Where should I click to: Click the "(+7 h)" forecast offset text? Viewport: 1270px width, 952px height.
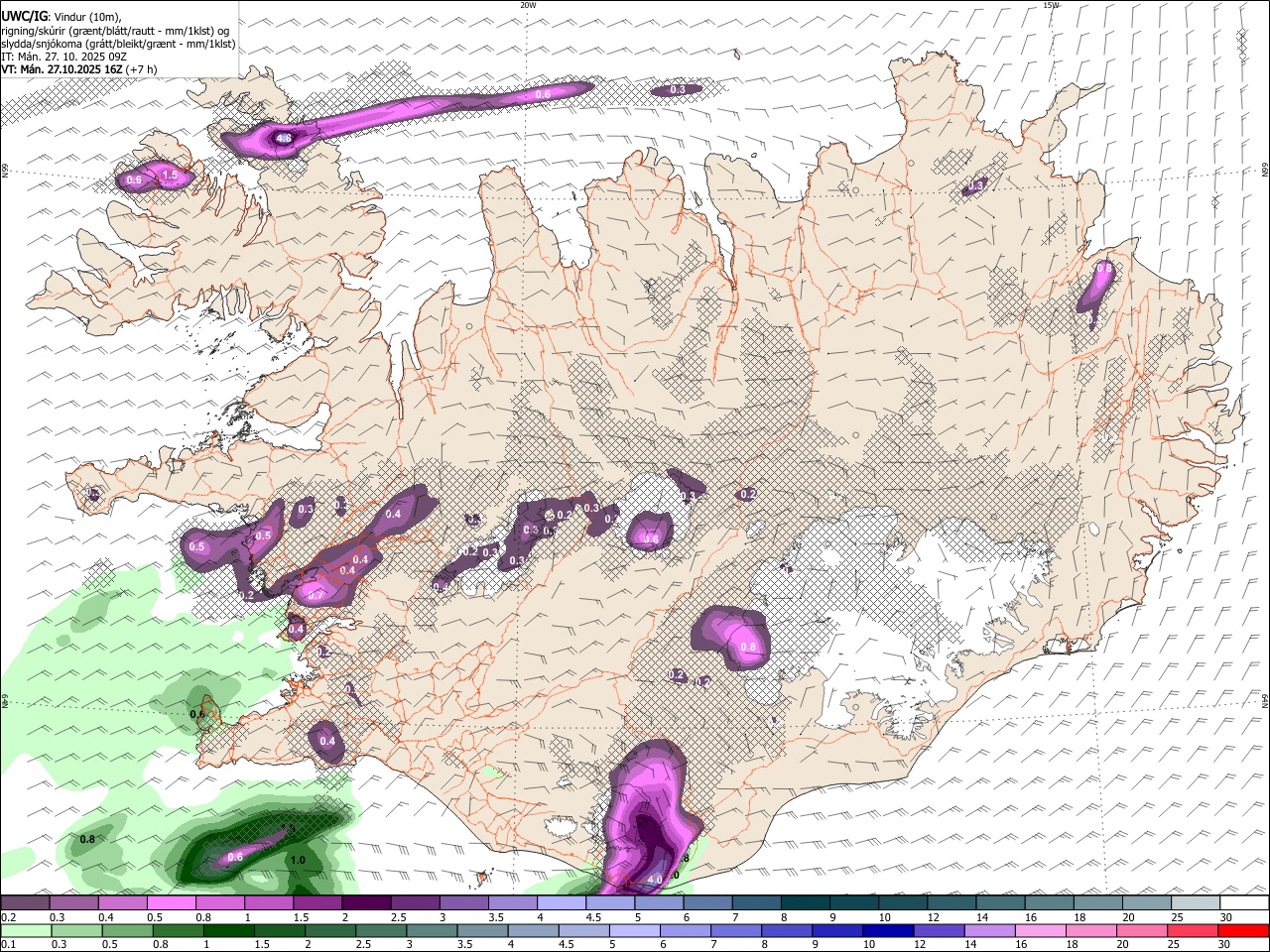(142, 69)
